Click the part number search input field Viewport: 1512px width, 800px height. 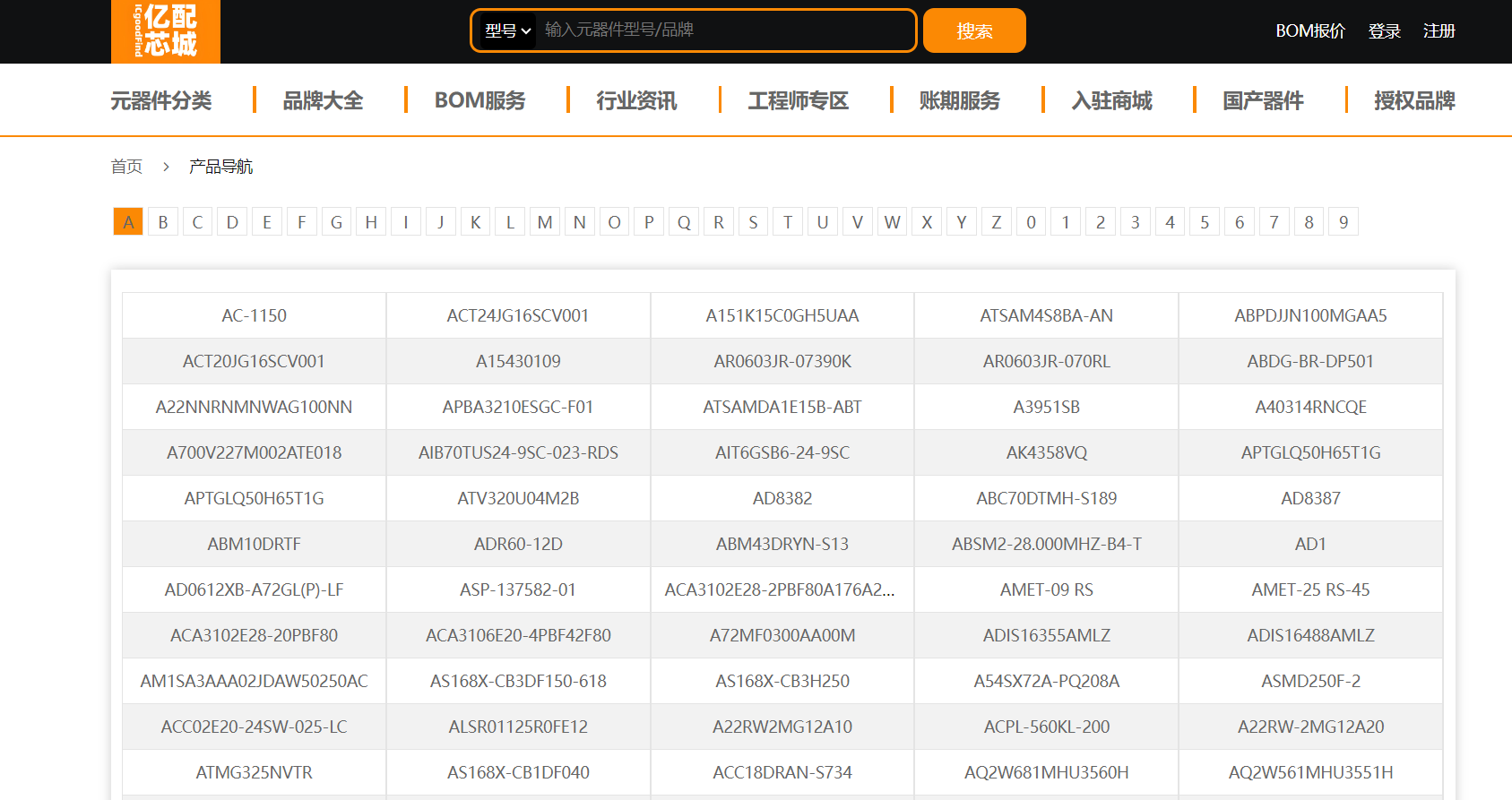(x=724, y=30)
